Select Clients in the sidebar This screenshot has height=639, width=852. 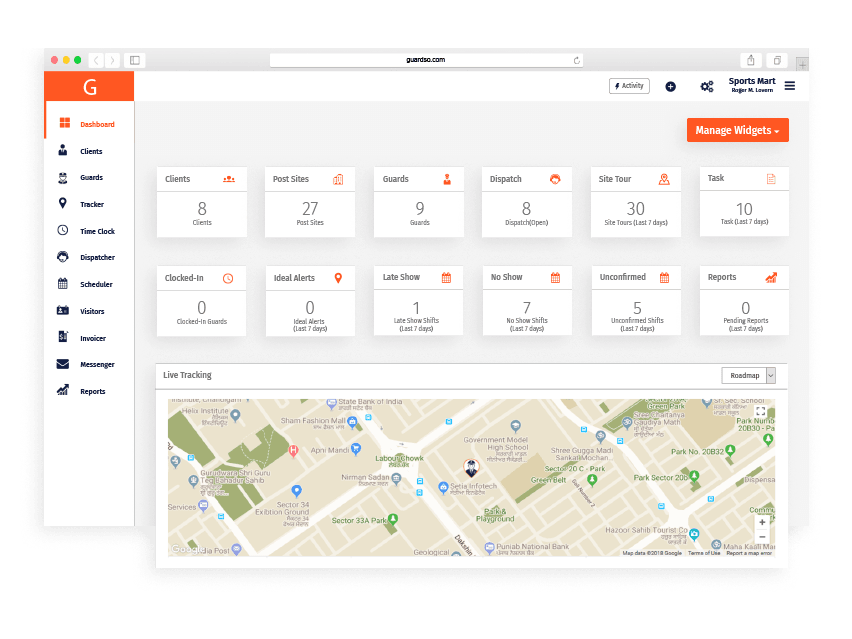pos(89,151)
